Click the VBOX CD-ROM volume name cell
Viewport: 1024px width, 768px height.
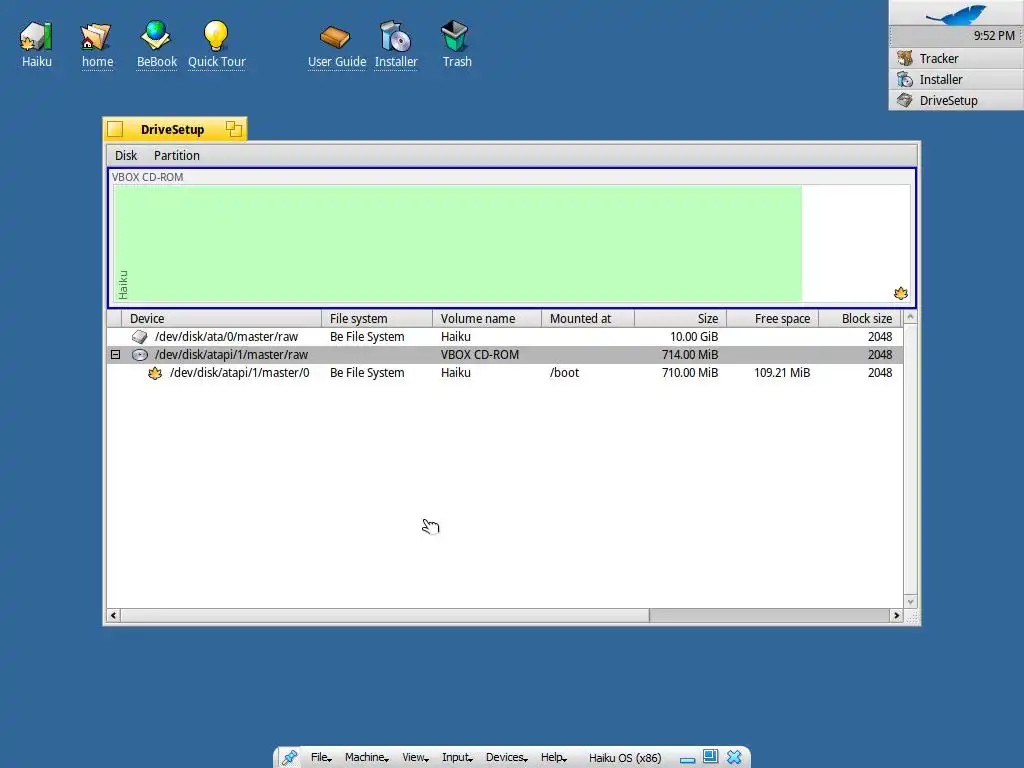point(480,355)
